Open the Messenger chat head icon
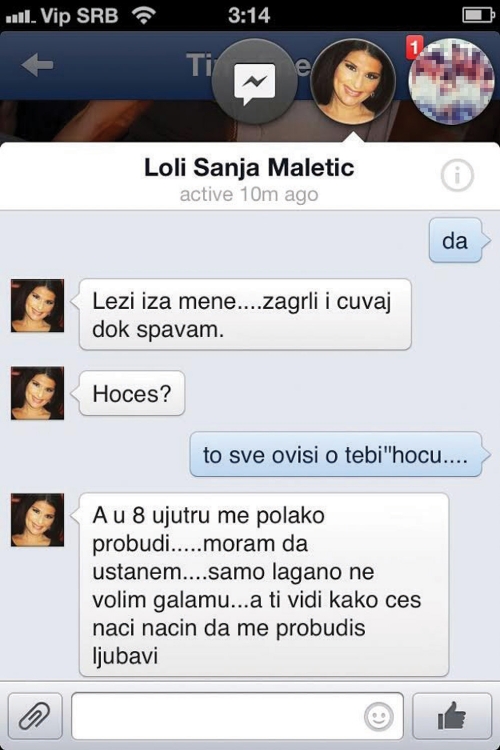Viewport: 500px width, 750px height. [255, 82]
